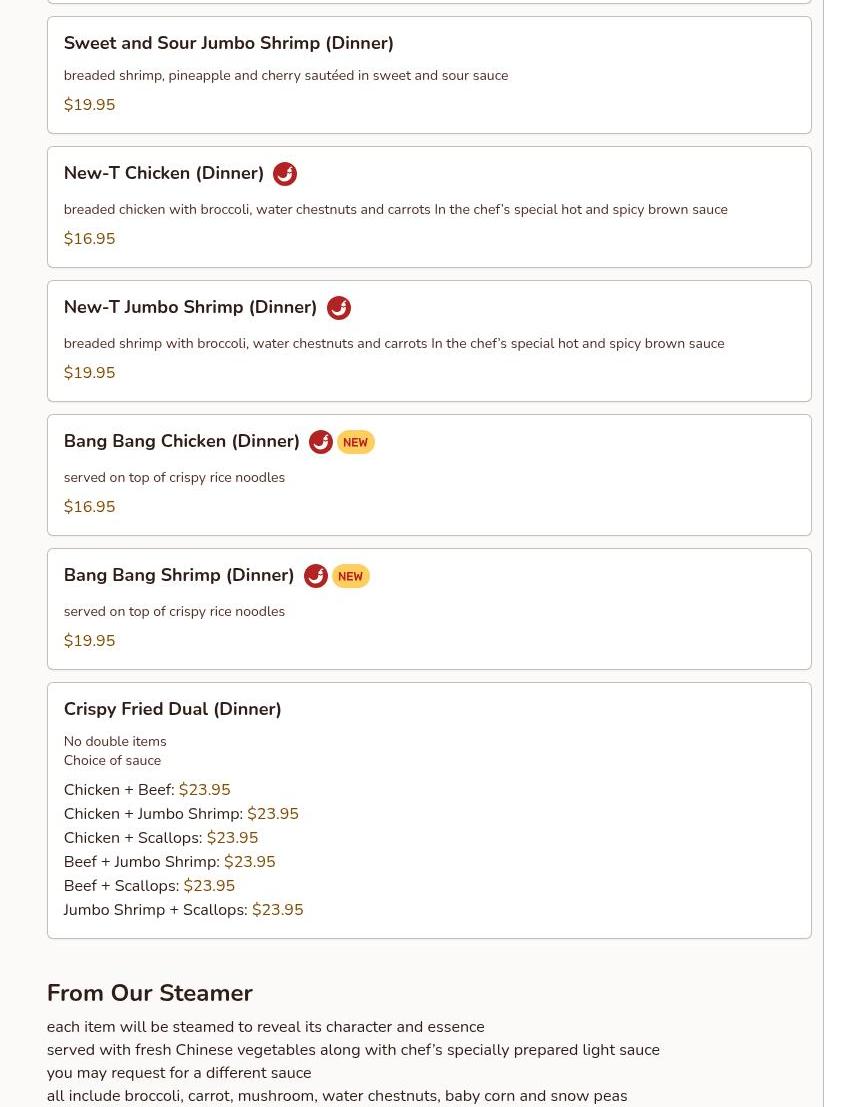
Task: Choose Jumbo Shrimp + Scallops option
Action: point(184,909)
